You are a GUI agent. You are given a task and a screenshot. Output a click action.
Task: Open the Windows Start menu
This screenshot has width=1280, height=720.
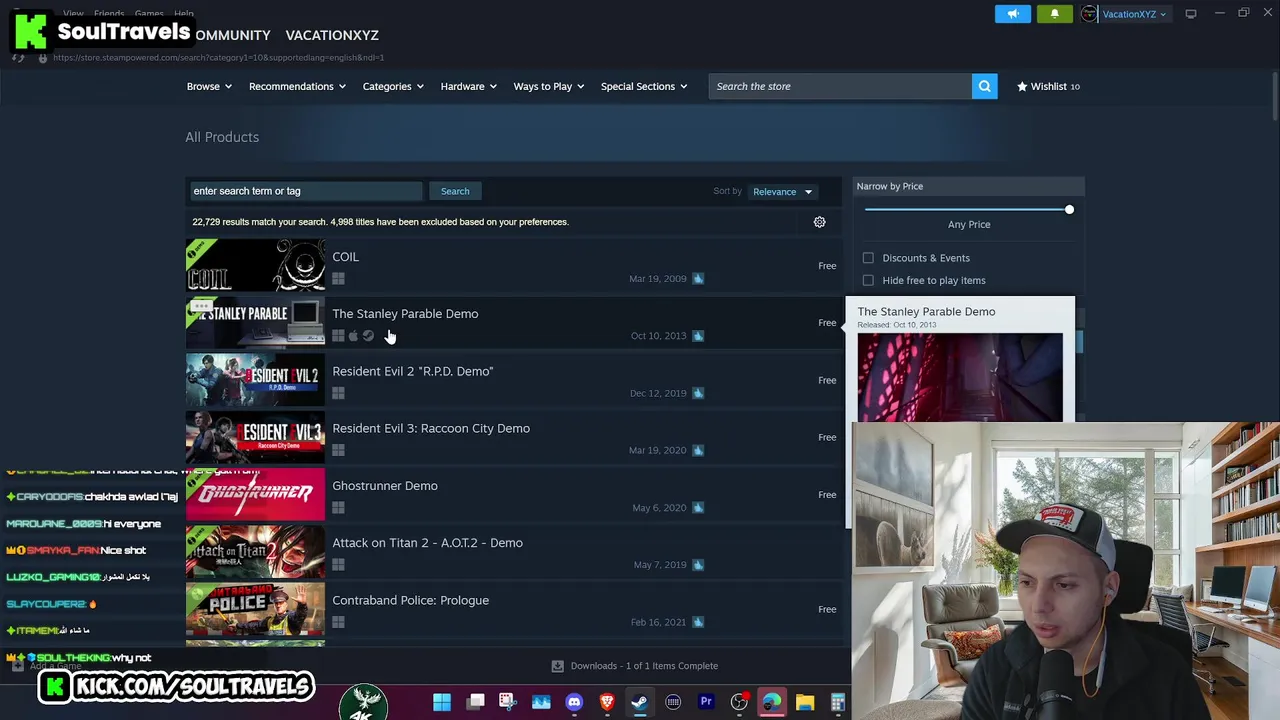tap(441, 702)
